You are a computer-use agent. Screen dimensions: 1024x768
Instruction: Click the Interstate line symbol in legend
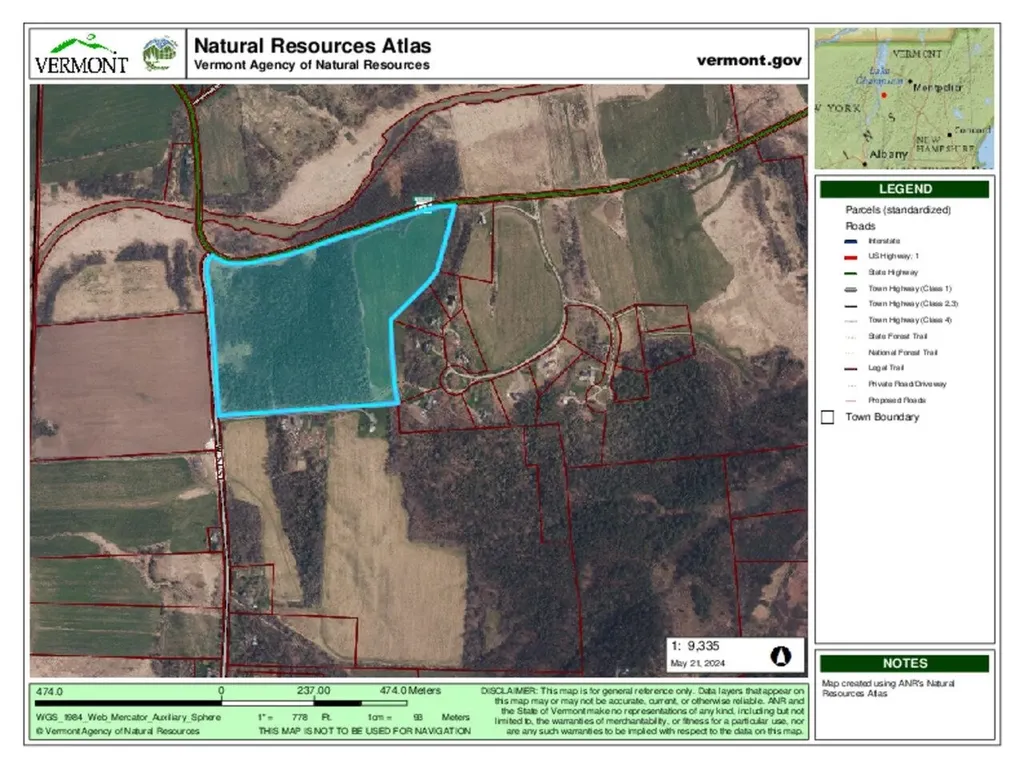(x=852, y=241)
